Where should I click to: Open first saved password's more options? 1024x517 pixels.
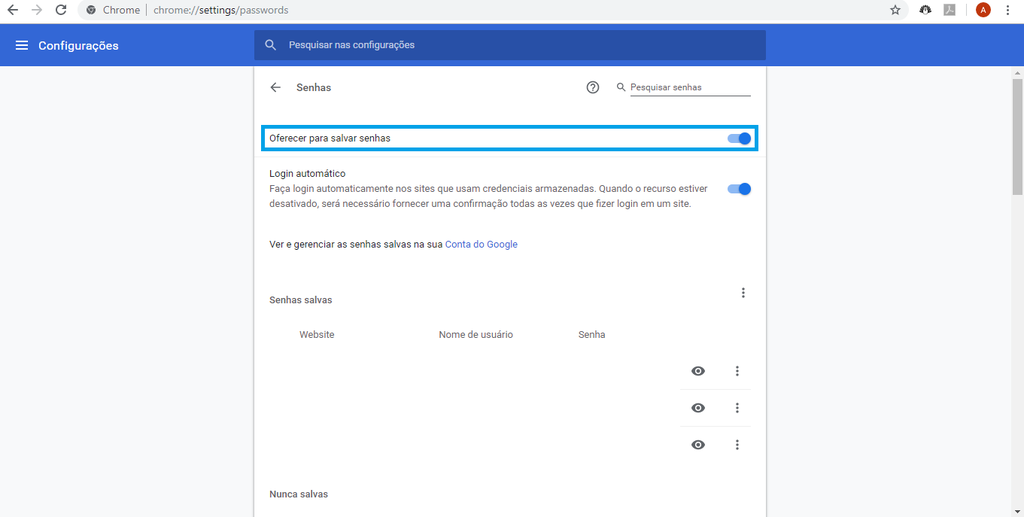[x=737, y=371]
